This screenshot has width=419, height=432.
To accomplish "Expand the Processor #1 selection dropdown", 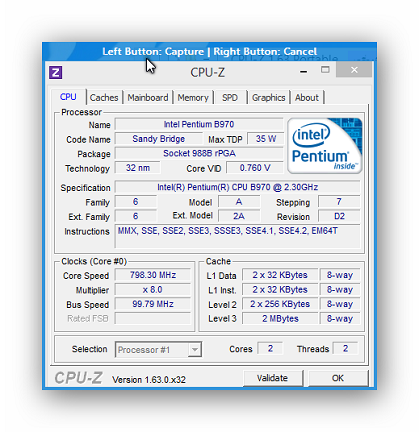I will pyautogui.click(x=194, y=350).
